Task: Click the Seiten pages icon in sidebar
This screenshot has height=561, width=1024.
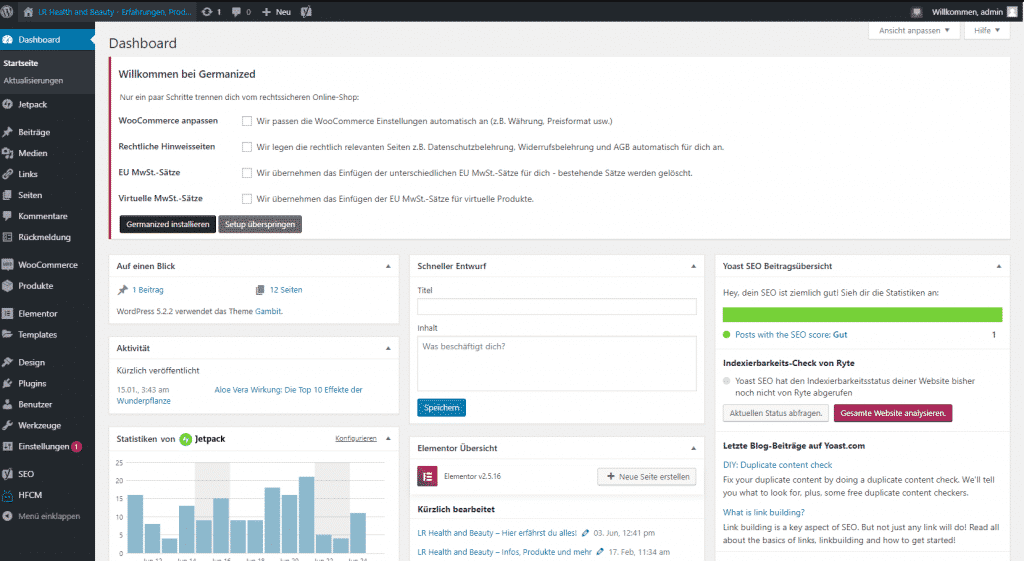Action: click(x=8, y=195)
